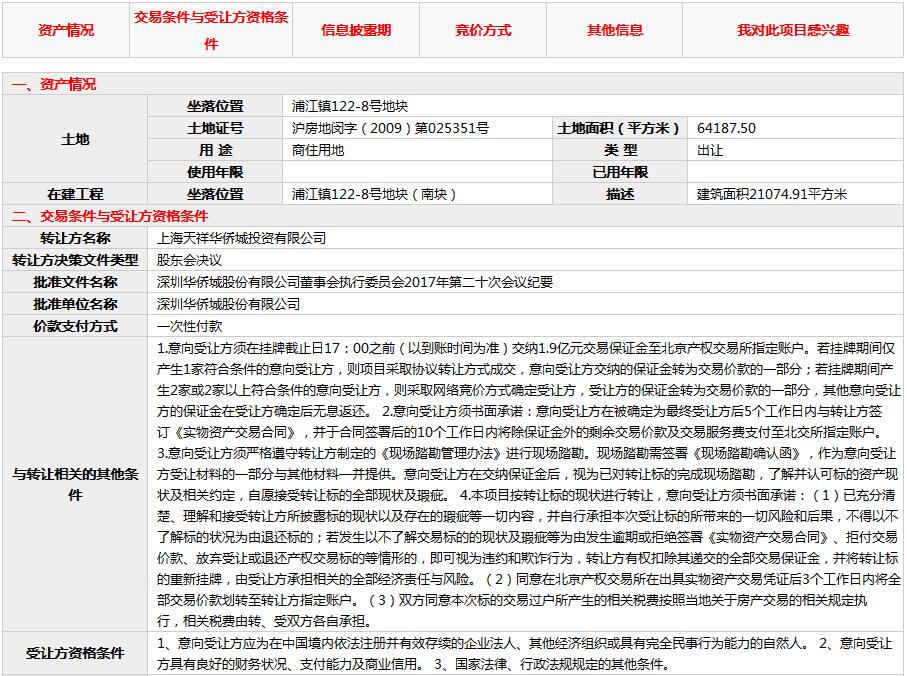Select the 商住用地 usage value

pos(318,150)
